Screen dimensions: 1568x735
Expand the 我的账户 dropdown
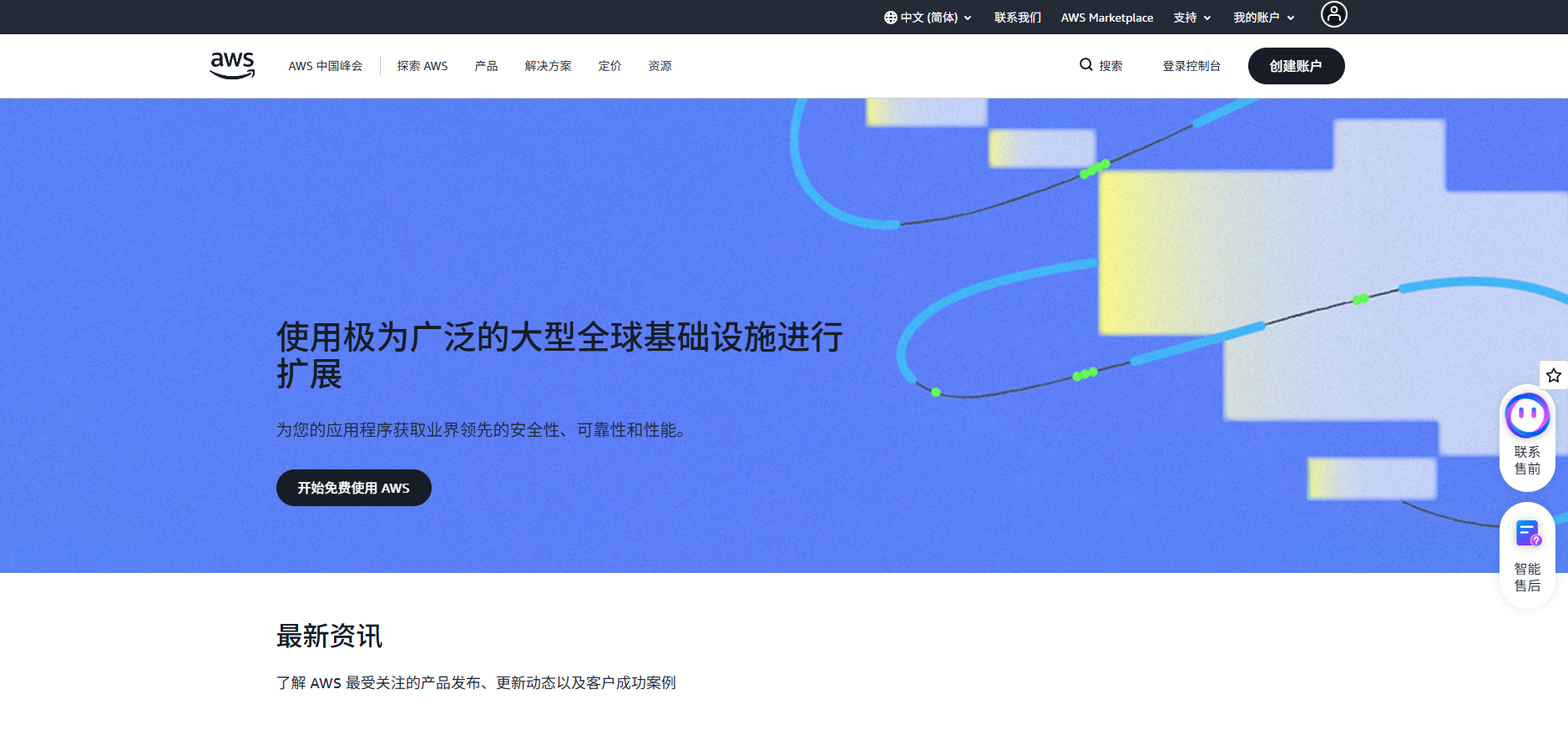click(1263, 18)
